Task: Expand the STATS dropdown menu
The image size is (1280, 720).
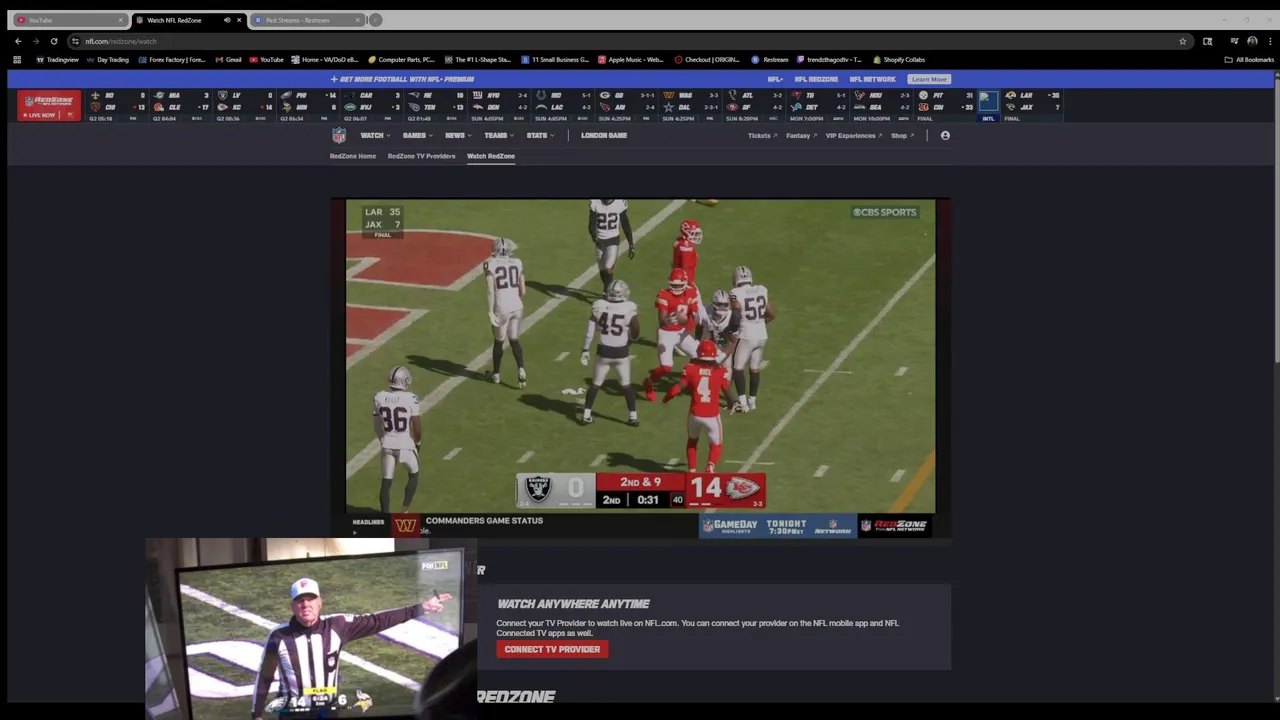Action: (x=540, y=135)
